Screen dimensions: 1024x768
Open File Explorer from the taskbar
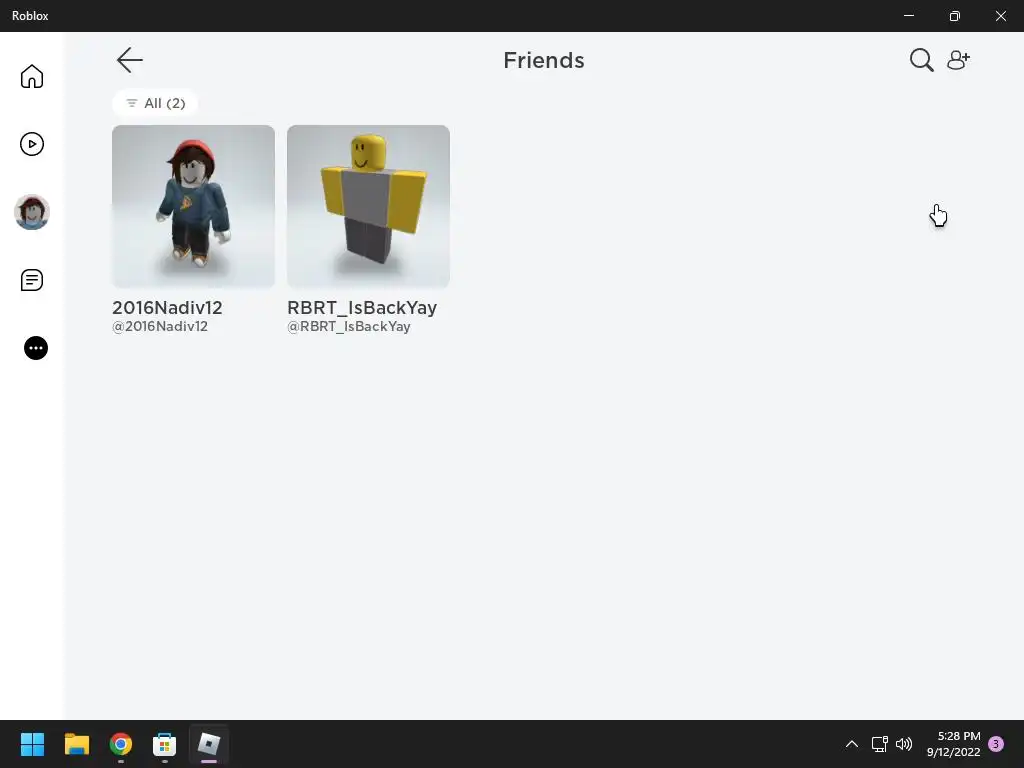(76, 744)
